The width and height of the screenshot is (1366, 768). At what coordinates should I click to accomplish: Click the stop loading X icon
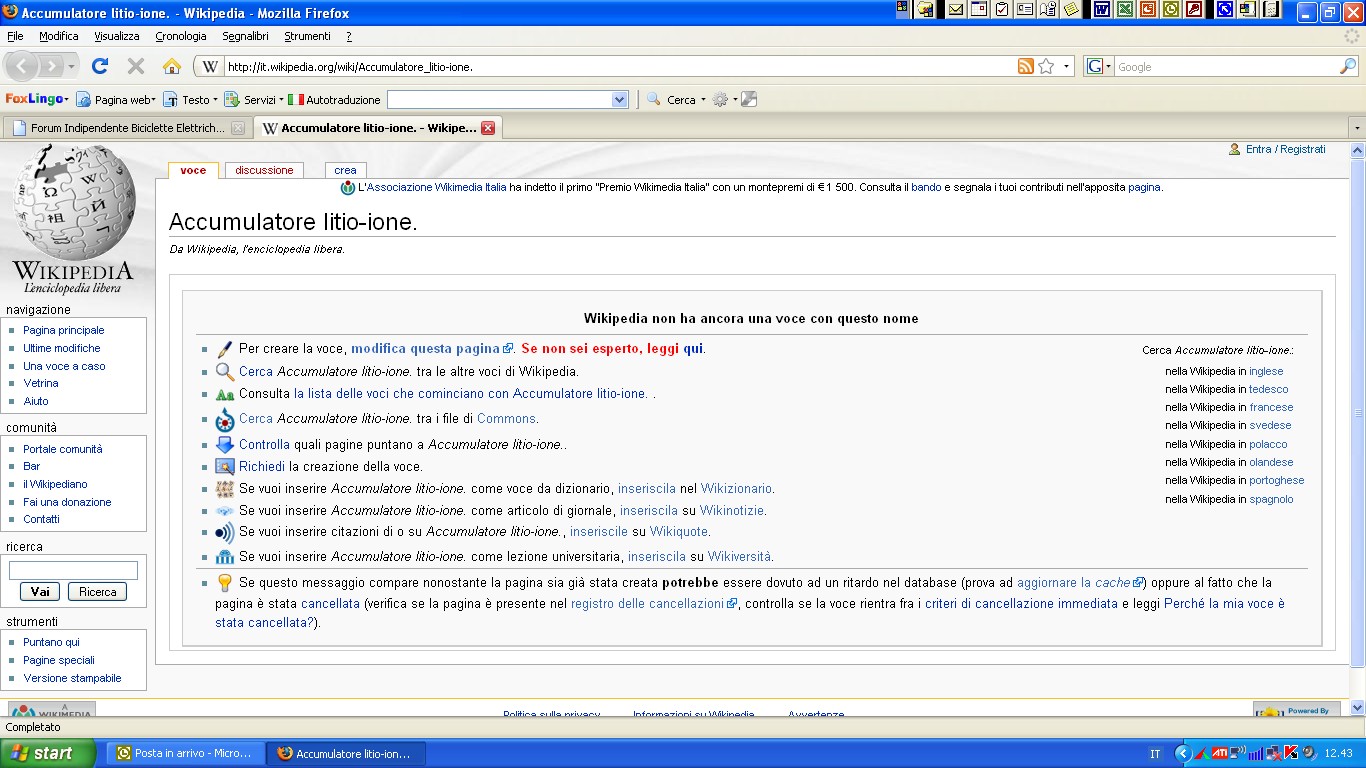[x=136, y=66]
